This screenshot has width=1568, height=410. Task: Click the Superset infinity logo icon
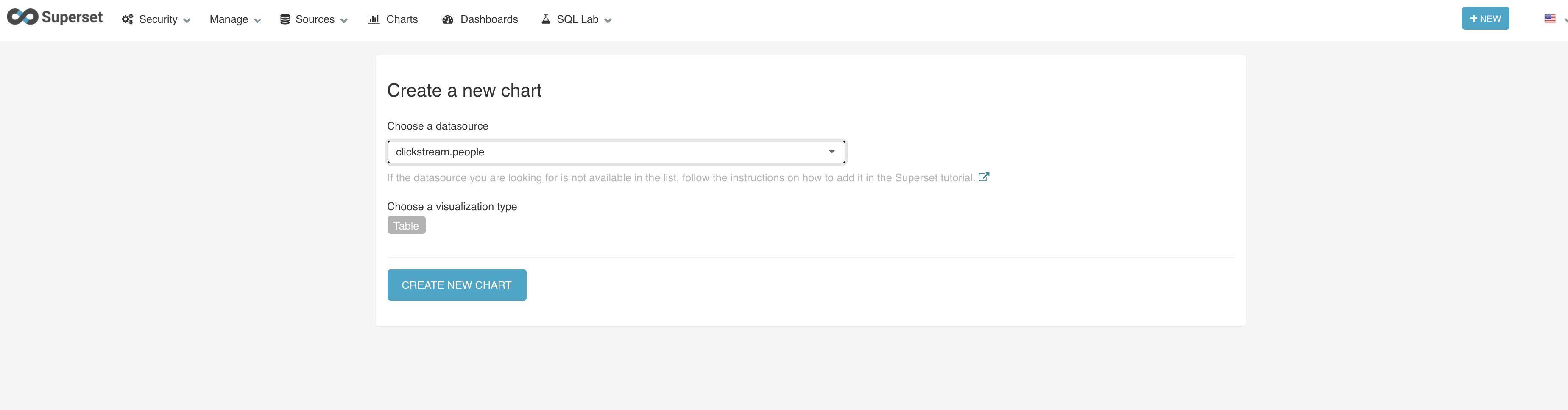pos(22,17)
